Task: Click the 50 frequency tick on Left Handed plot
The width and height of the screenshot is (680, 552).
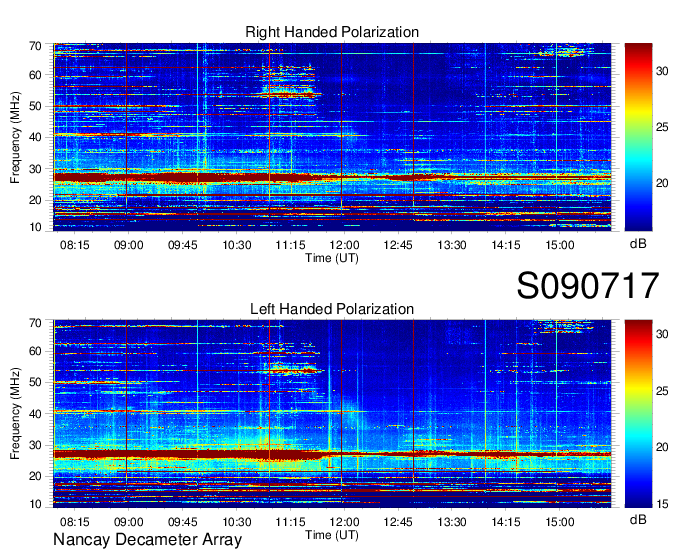Action: click(x=35, y=382)
